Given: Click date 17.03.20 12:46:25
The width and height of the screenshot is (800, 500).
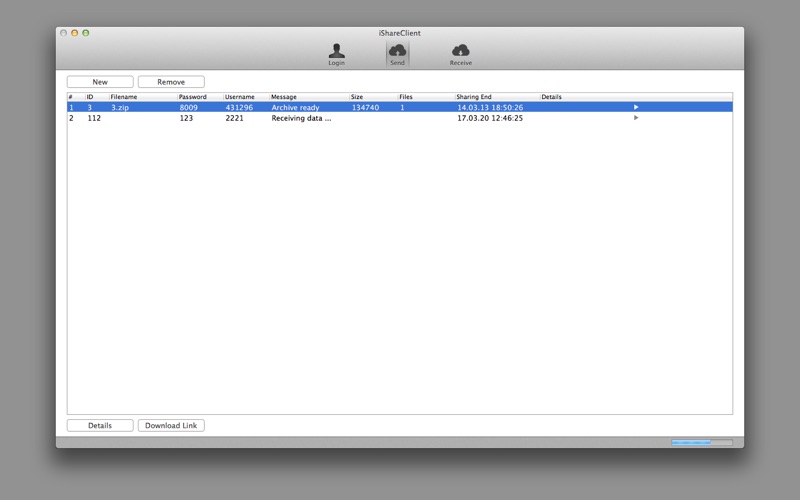Looking at the screenshot, I should tap(490, 118).
